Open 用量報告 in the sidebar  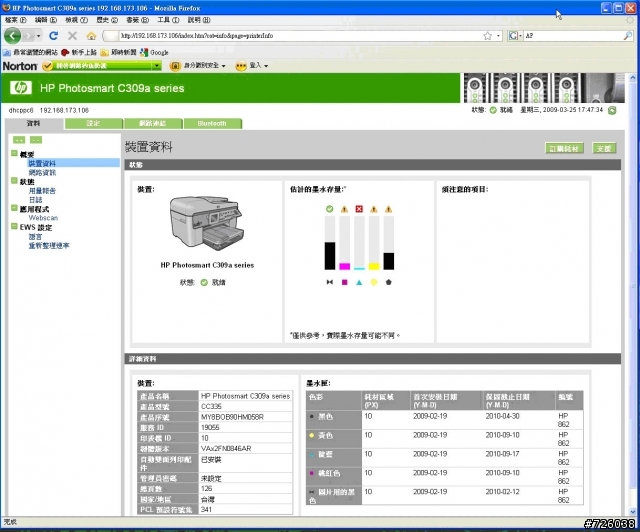point(42,191)
